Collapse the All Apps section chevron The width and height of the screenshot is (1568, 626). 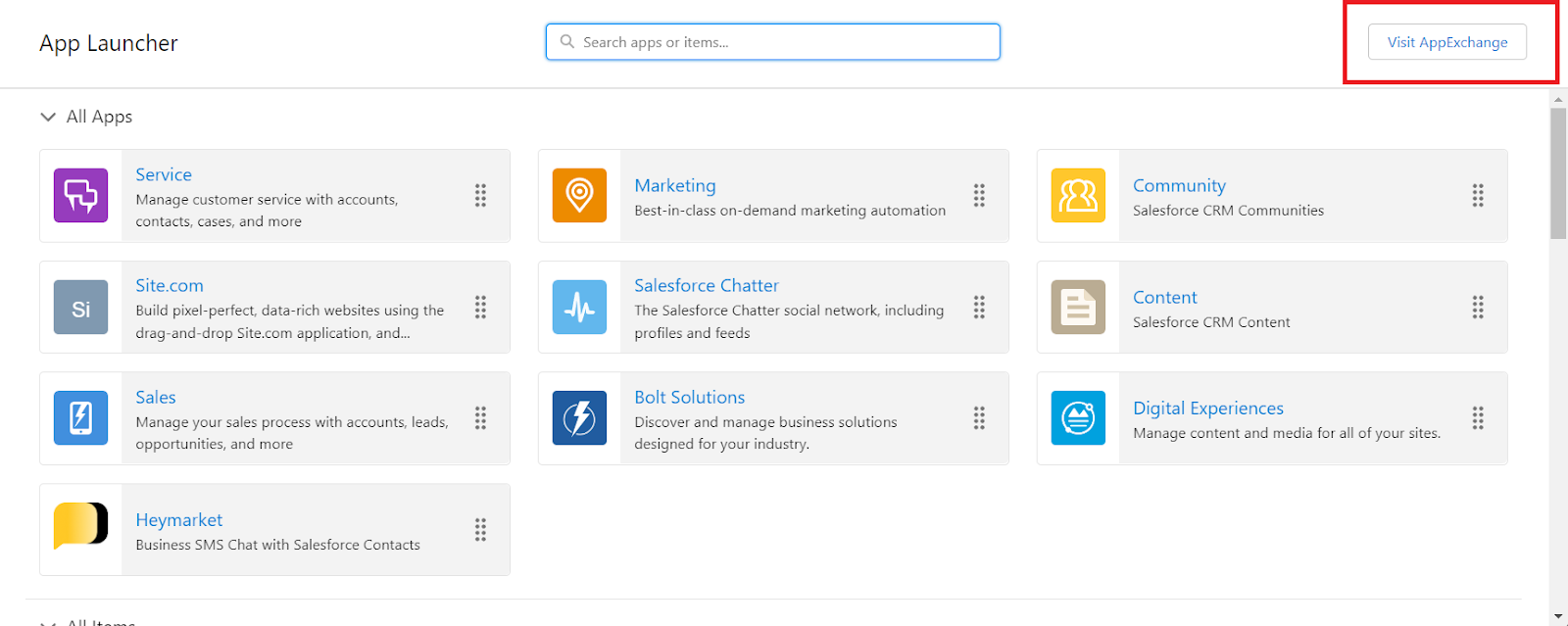48,117
